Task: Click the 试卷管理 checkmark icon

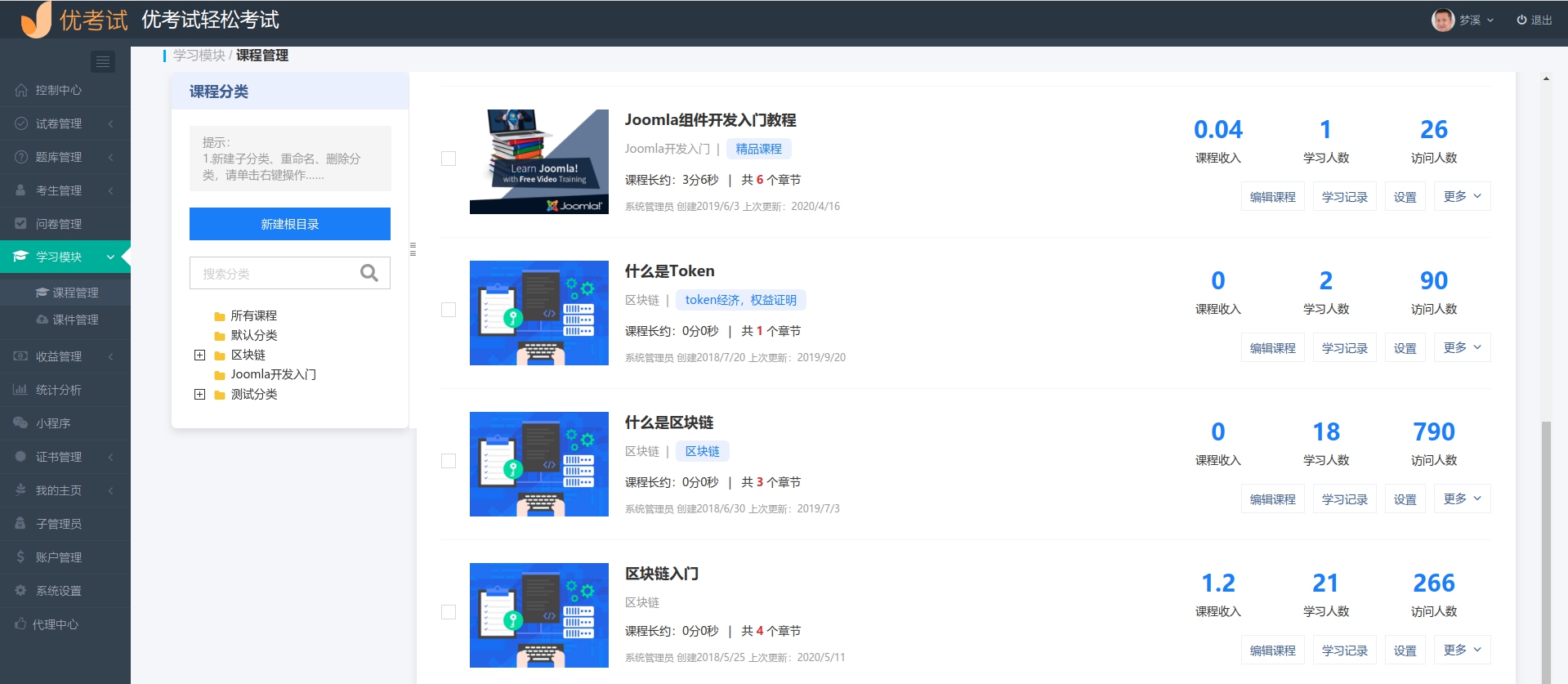Action: pyautogui.click(x=21, y=123)
